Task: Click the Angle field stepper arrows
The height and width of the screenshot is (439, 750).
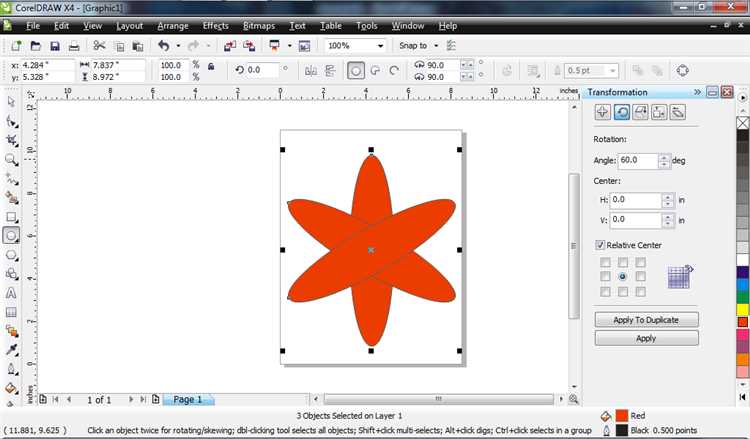Action: pos(663,161)
